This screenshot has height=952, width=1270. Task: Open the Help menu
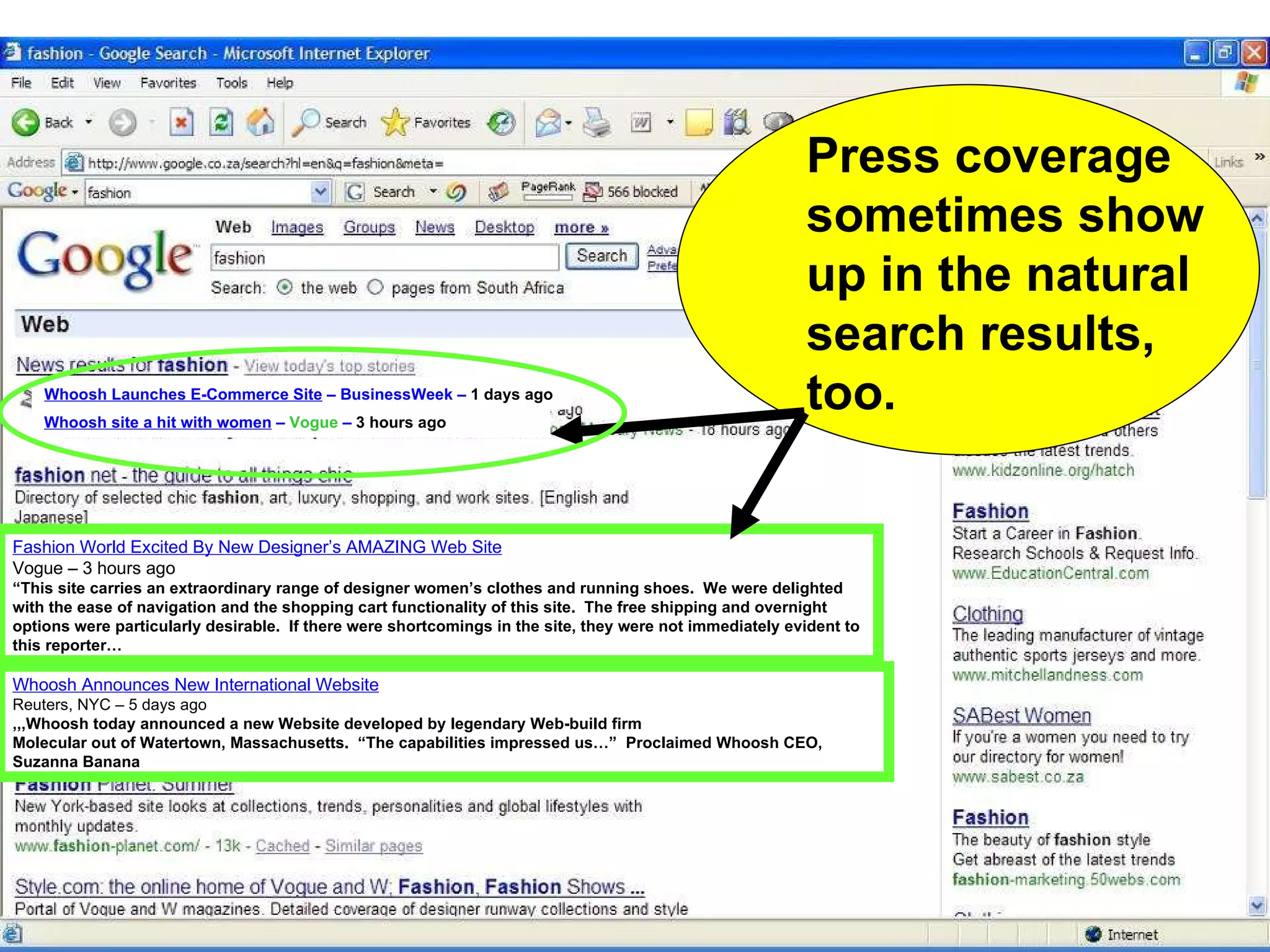tap(280, 82)
